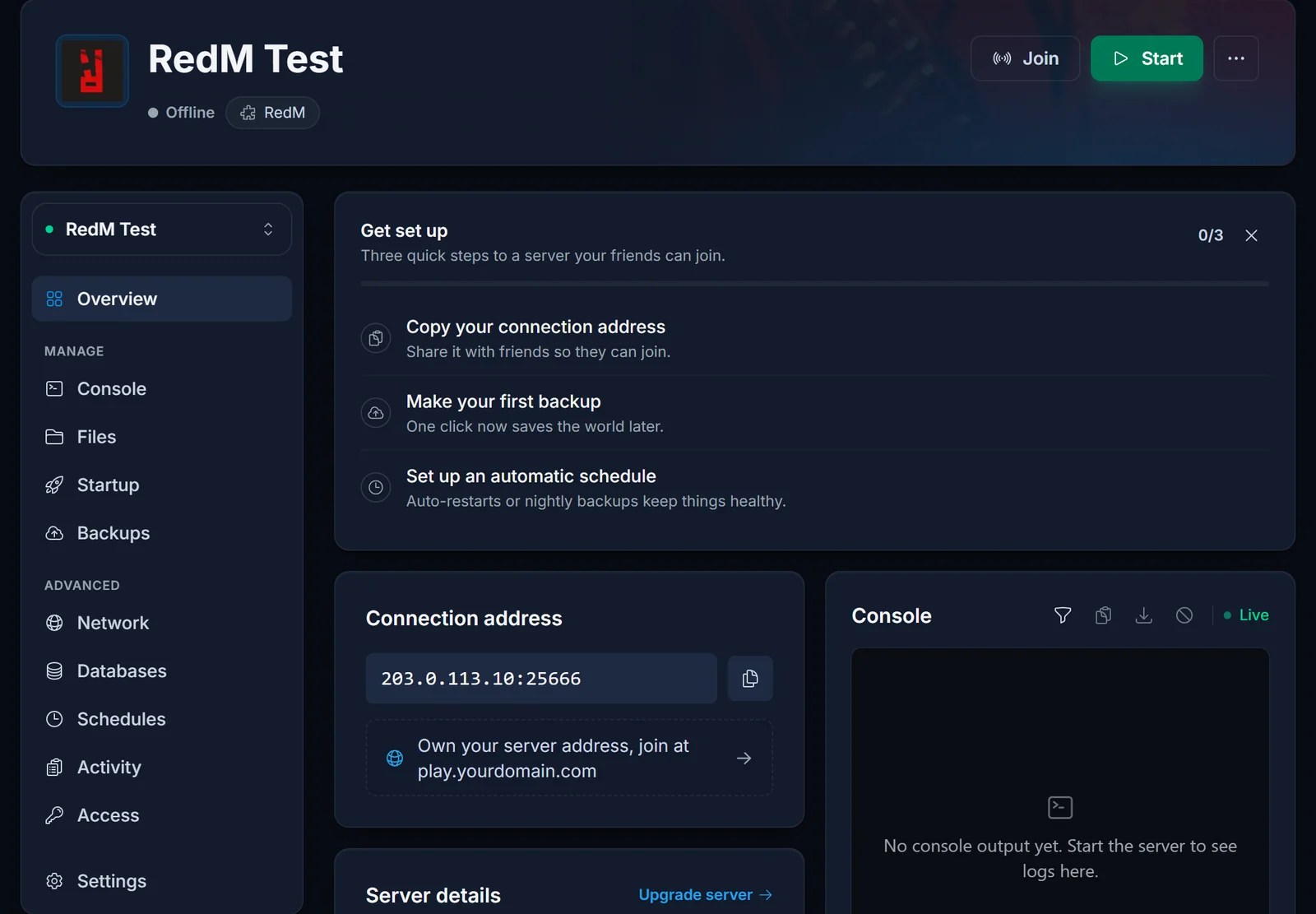Navigate to Network settings
This screenshot has height=914, width=1316.
[x=162, y=623]
